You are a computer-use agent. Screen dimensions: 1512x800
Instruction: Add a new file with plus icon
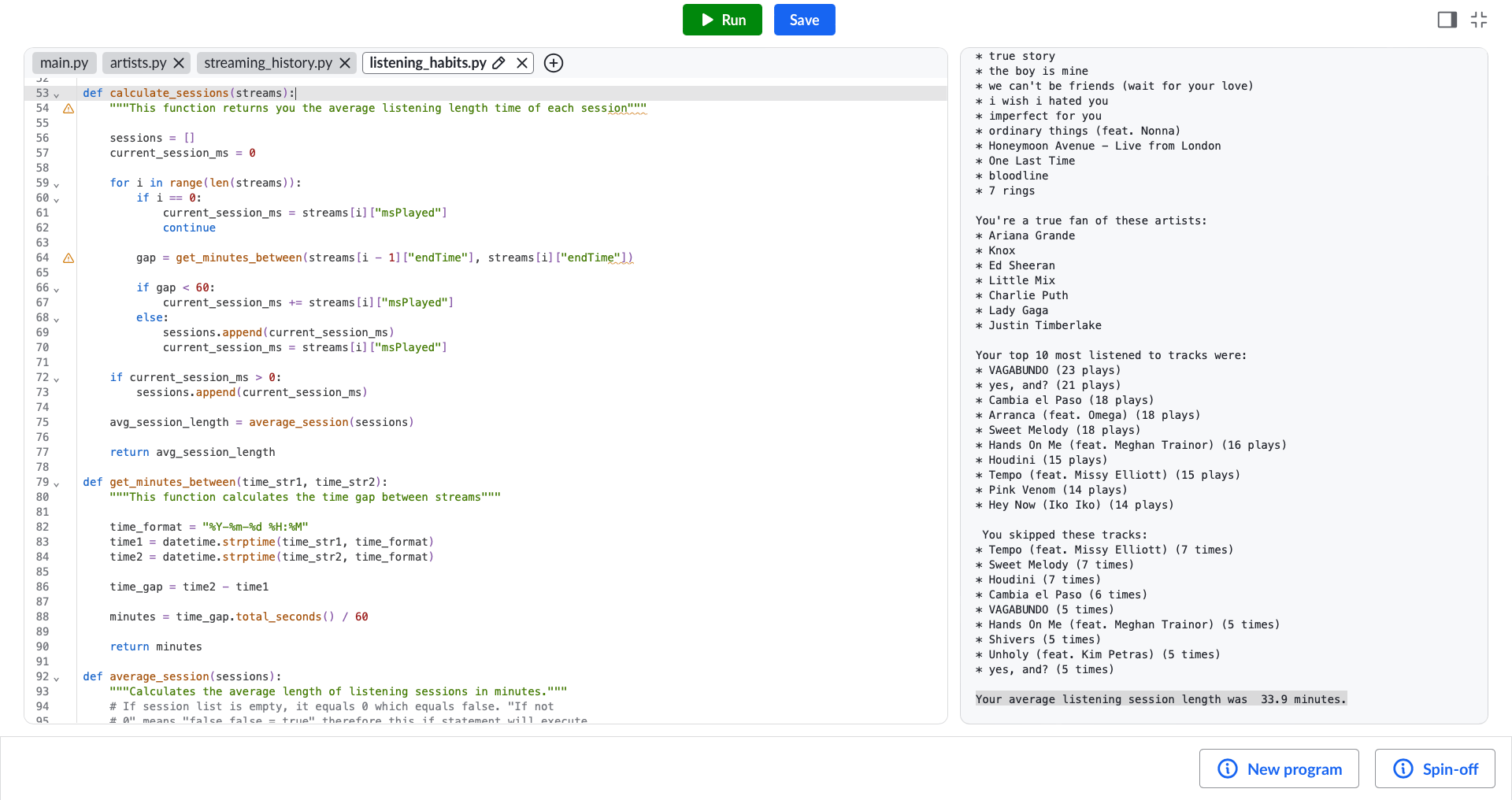(x=554, y=63)
